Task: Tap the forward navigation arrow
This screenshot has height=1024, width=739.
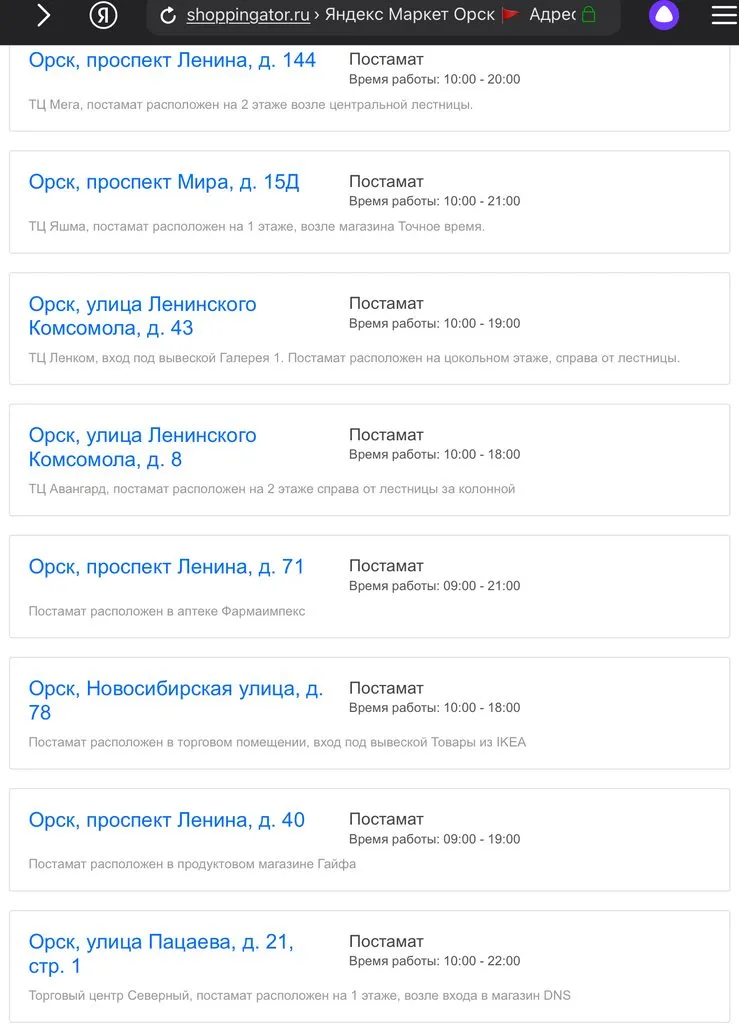Action: click(x=43, y=15)
